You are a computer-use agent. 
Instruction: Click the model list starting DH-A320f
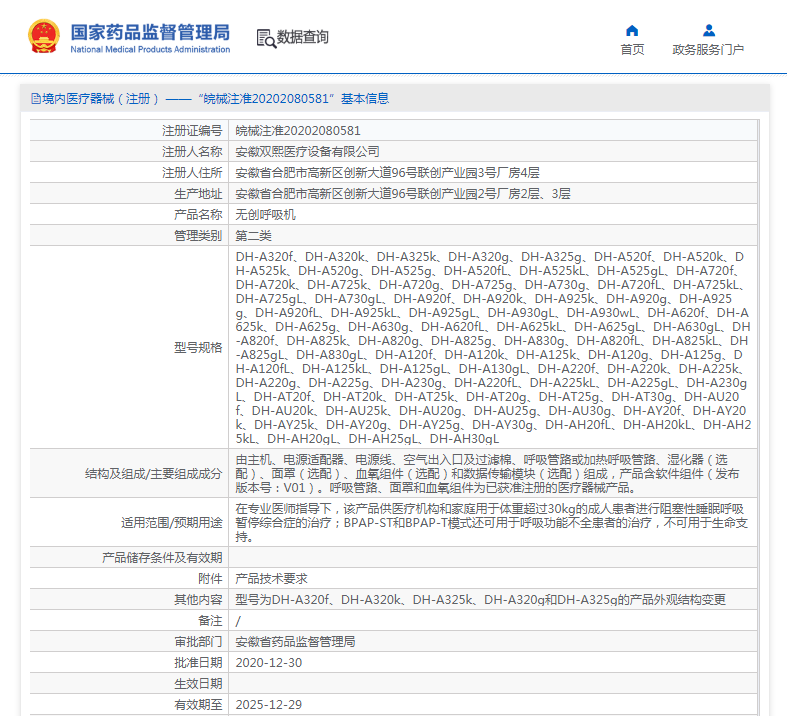[493, 347]
